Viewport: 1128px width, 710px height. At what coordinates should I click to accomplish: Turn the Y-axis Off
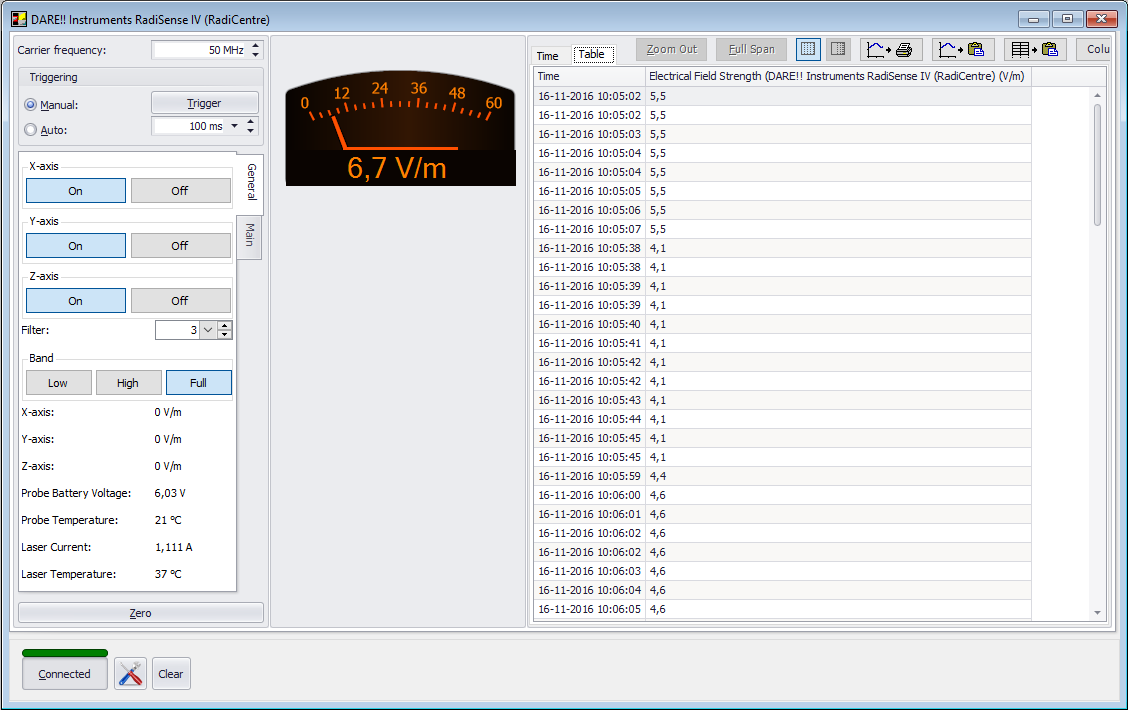coord(180,246)
